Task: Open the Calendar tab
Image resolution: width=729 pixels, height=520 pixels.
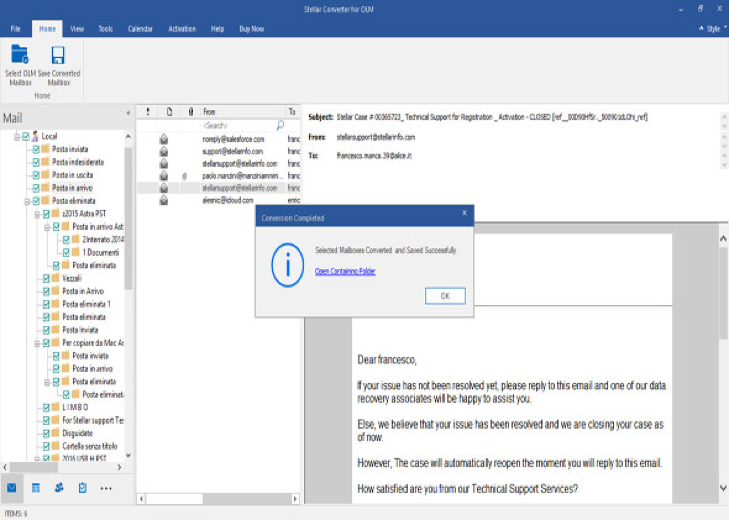Action: (140, 29)
